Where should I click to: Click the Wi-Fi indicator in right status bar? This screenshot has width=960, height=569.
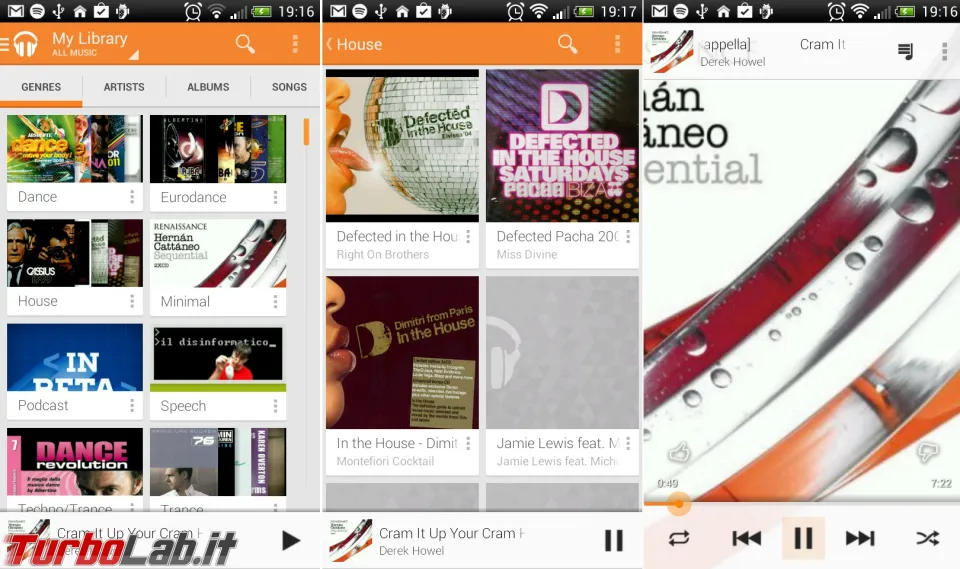coord(860,10)
